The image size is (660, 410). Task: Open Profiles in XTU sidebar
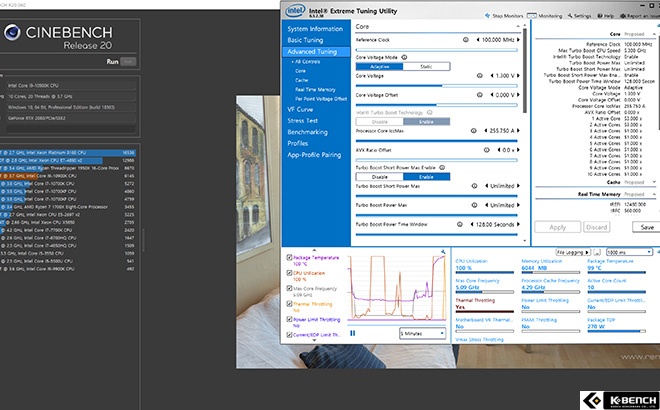coord(298,143)
